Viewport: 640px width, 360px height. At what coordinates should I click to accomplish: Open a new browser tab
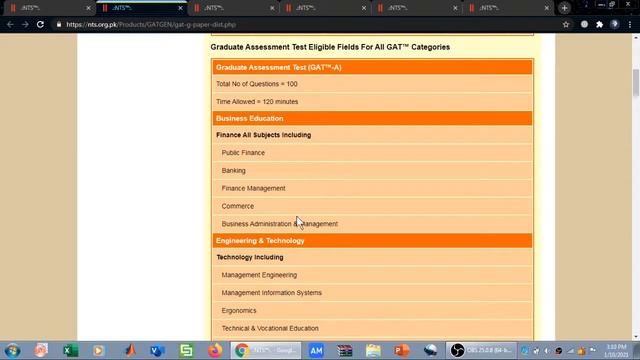[564, 8]
